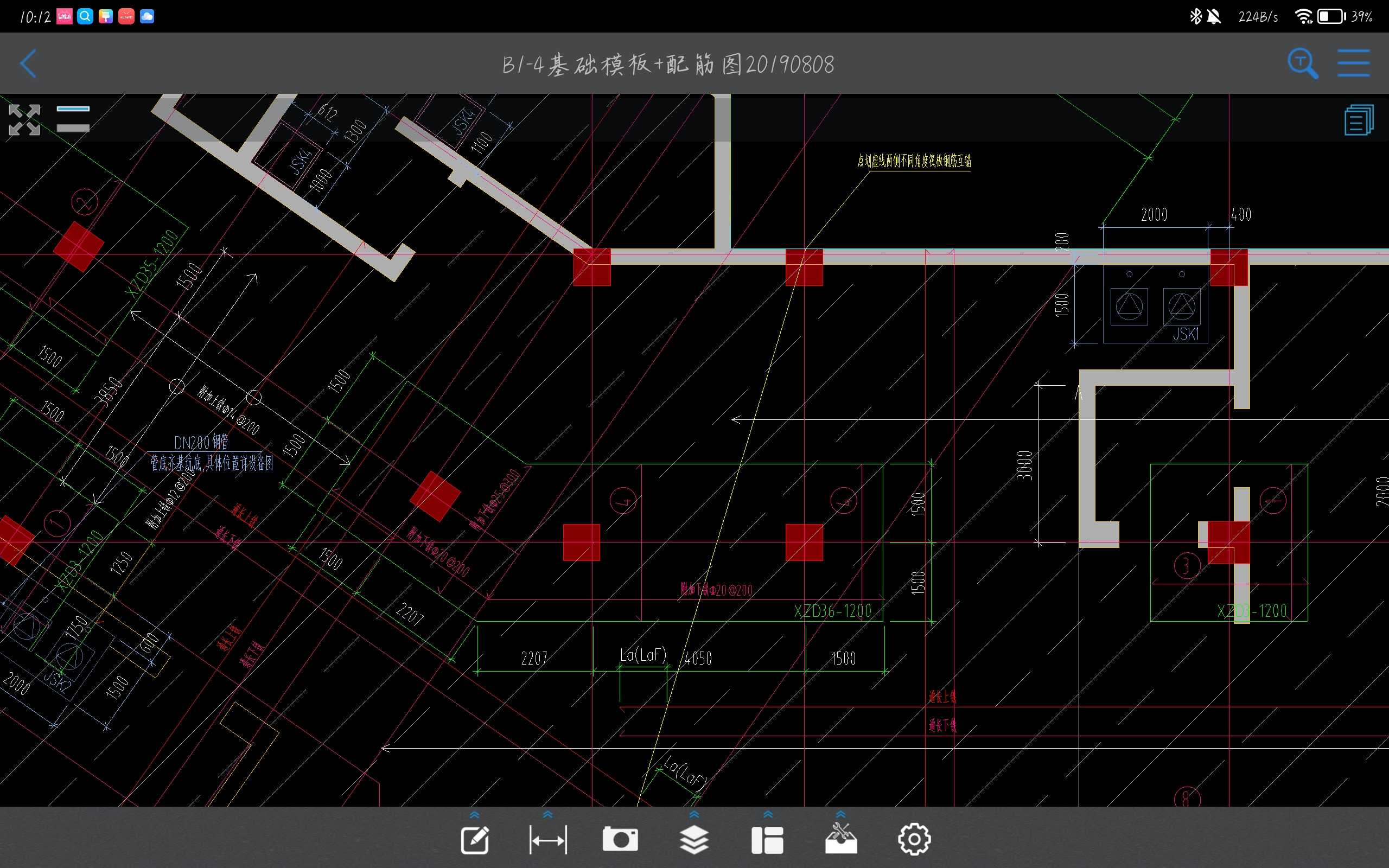Tap the 3850 dimension value
Image resolution: width=1389 pixels, height=868 pixels.
coord(109,392)
